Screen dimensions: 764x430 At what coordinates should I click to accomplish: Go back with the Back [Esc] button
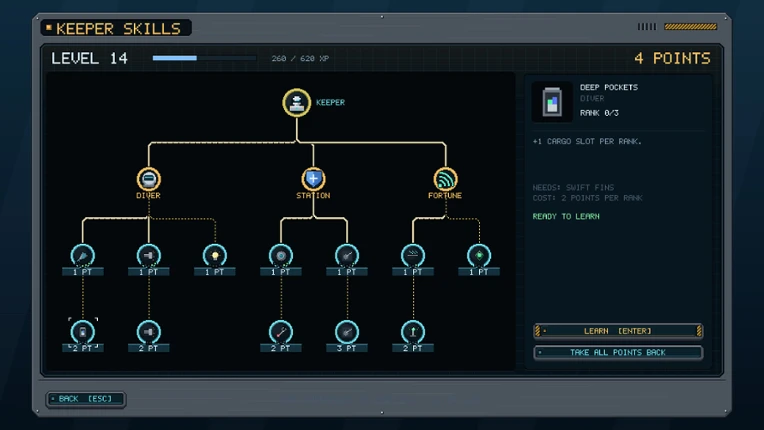pyautogui.click(x=86, y=399)
